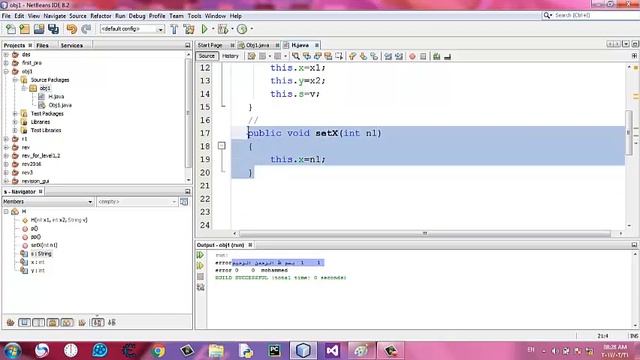The height and width of the screenshot is (360, 640).
Task: Run the project with green play icon
Action: 204,29
